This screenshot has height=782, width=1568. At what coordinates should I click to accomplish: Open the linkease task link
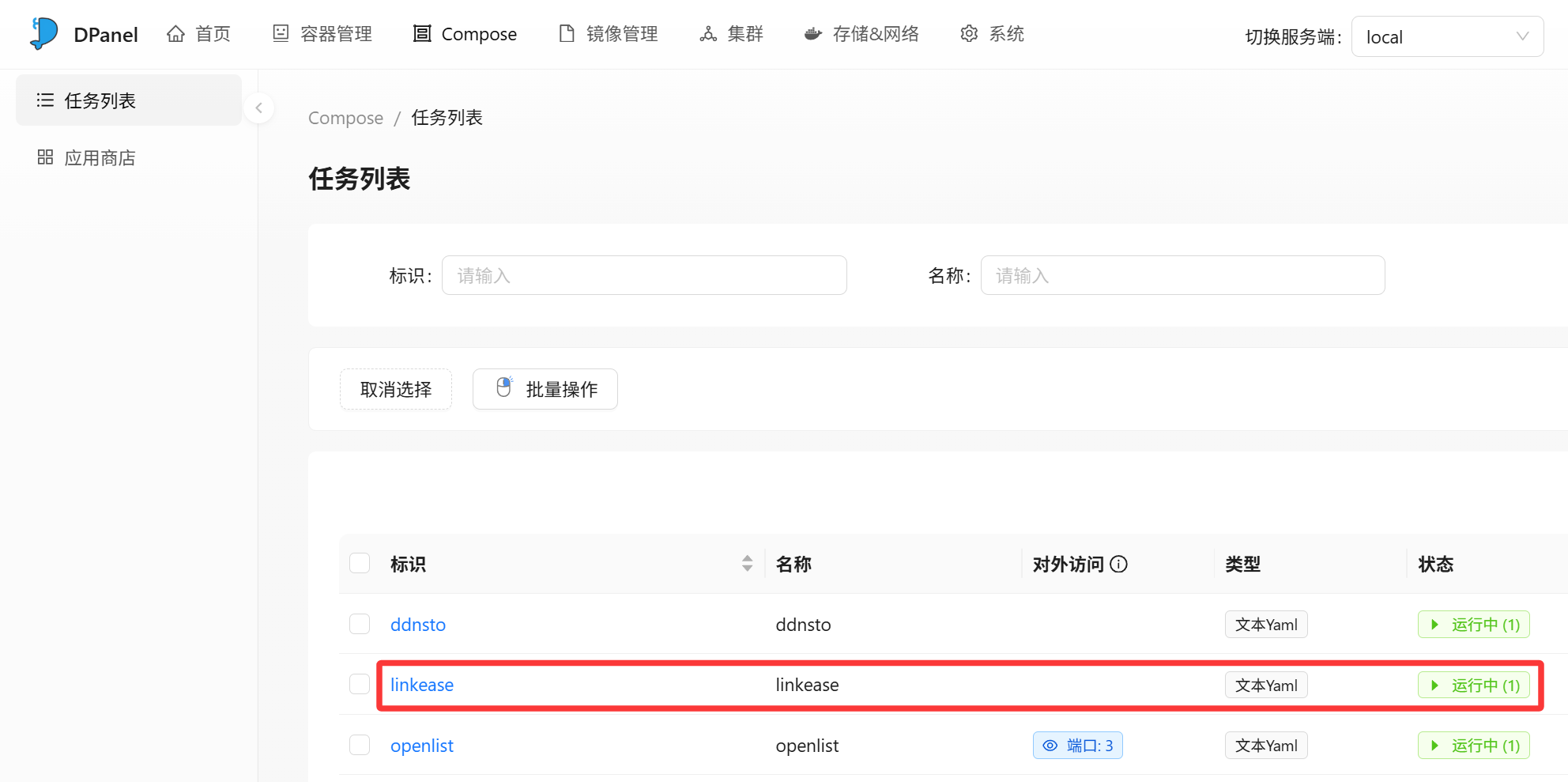coord(422,685)
